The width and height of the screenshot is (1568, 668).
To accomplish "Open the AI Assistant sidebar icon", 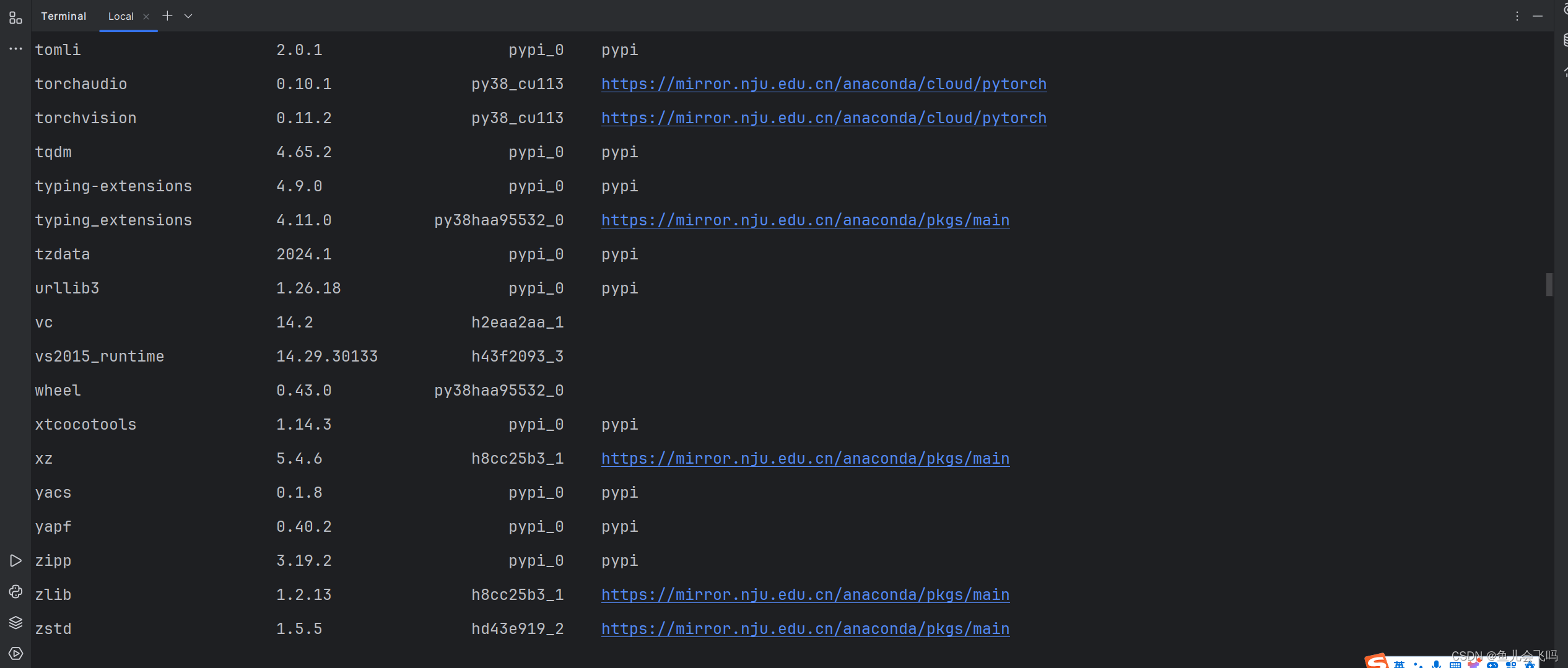I will point(1566,9).
